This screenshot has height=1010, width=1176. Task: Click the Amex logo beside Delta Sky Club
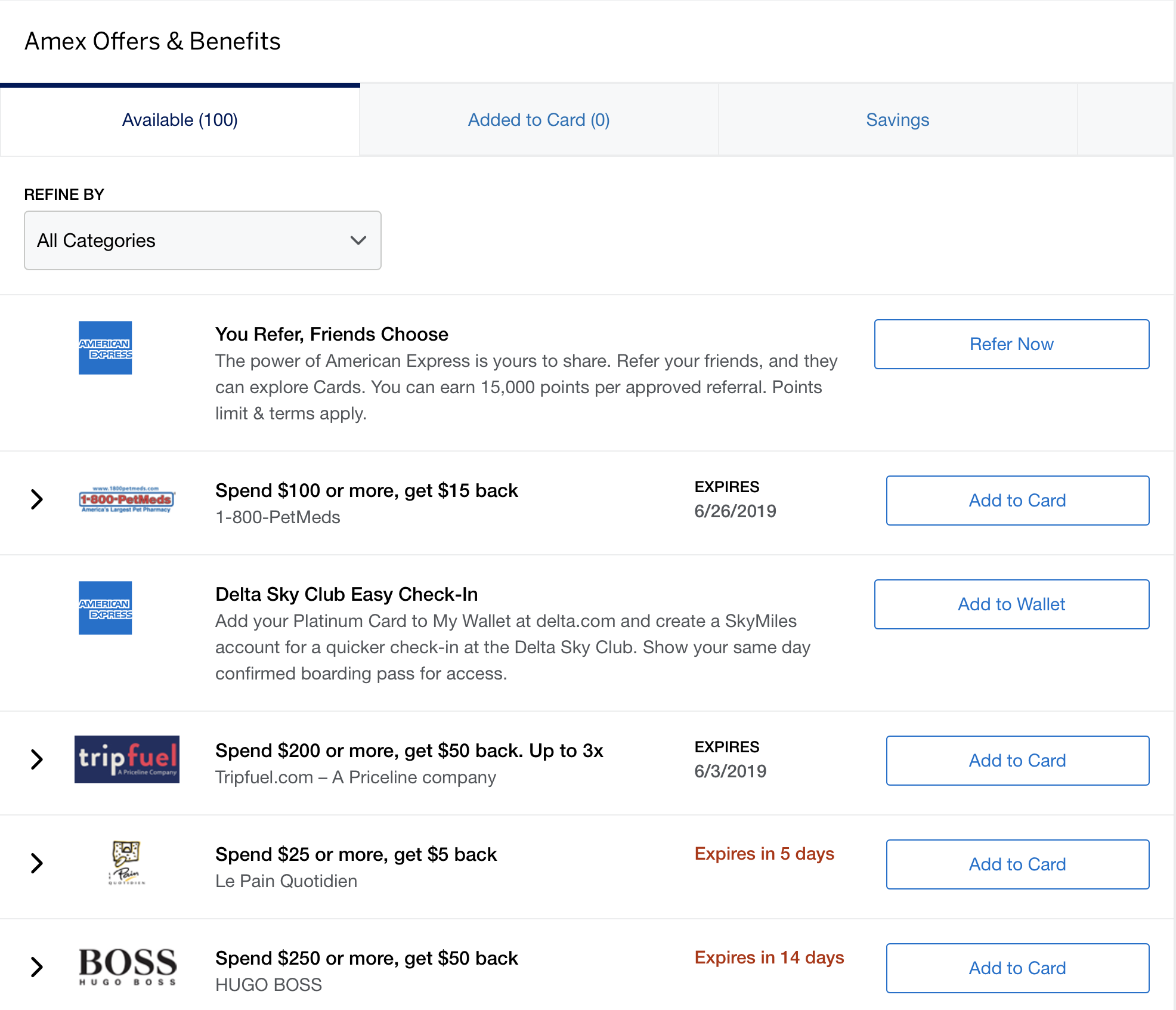[105, 608]
